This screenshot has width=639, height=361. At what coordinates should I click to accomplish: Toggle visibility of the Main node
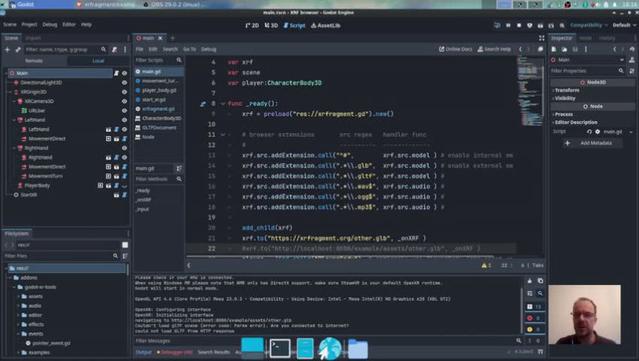[124, 73]
